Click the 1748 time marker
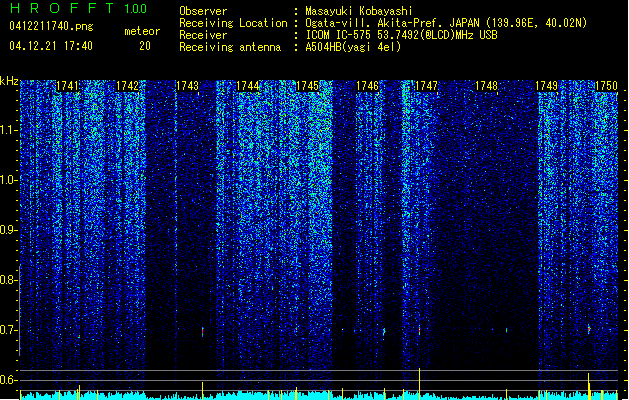 (x=487, y=86)
